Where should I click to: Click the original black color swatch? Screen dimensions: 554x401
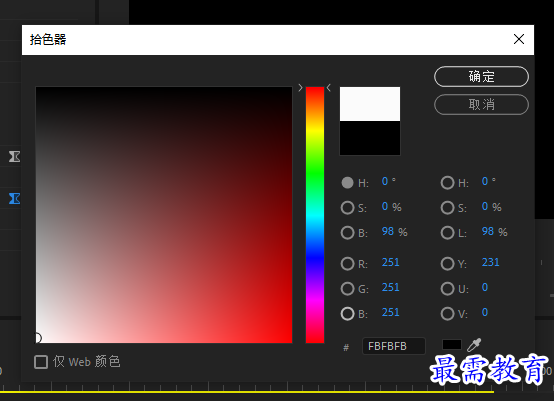pos(370,138)
